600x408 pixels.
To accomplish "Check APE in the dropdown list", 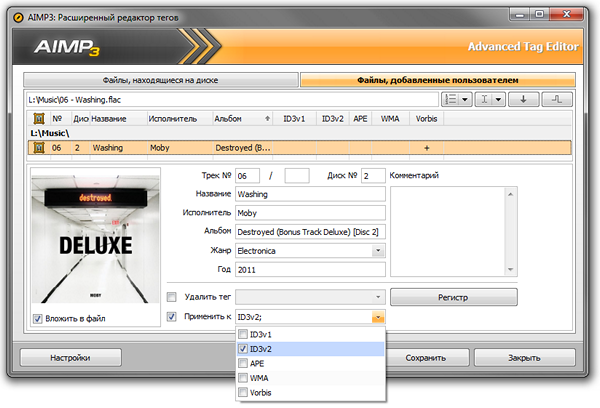I will tap(243, 363).
